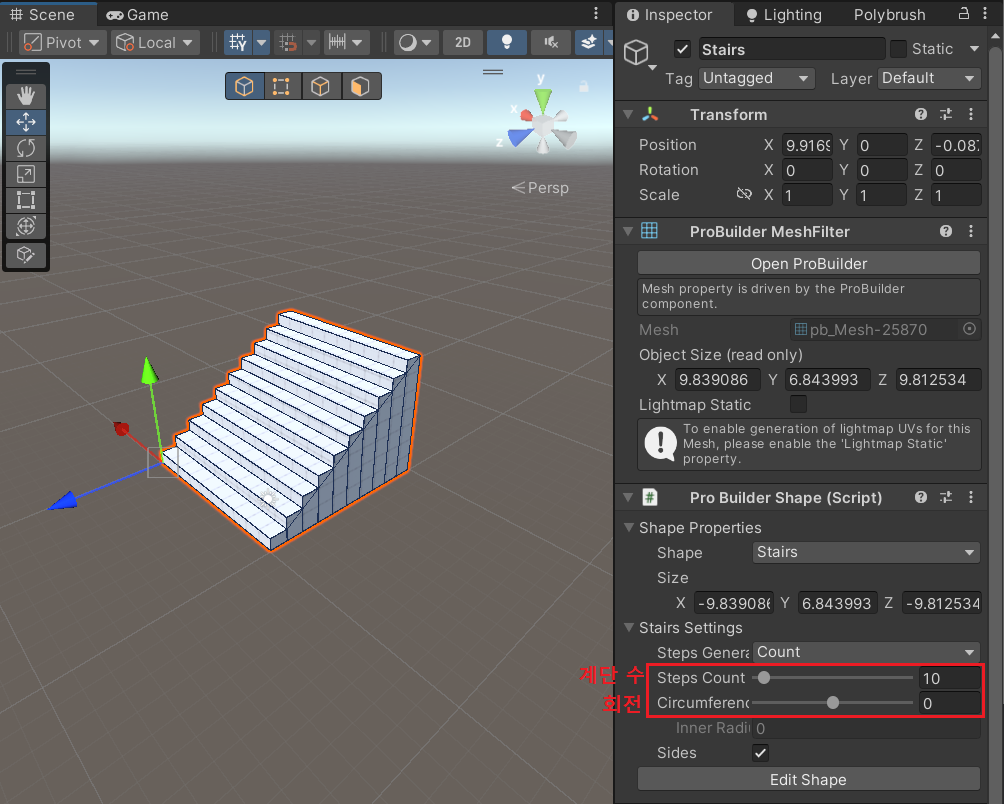This screenshot has width=1004, height=804.
Task: Uncheck the Sides checkbox
Action: [x=761, y=753]
